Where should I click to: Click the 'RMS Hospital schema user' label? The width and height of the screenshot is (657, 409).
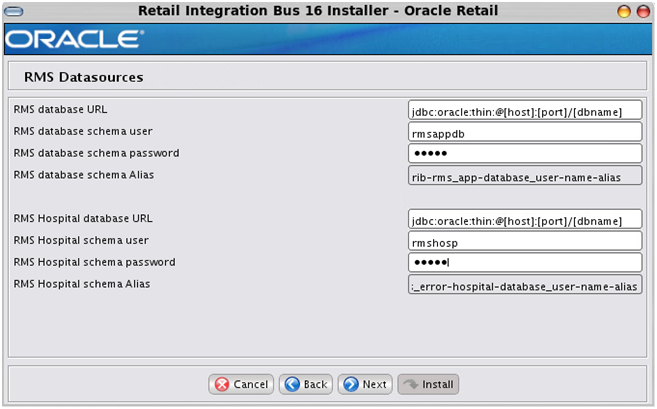(81, 240)
